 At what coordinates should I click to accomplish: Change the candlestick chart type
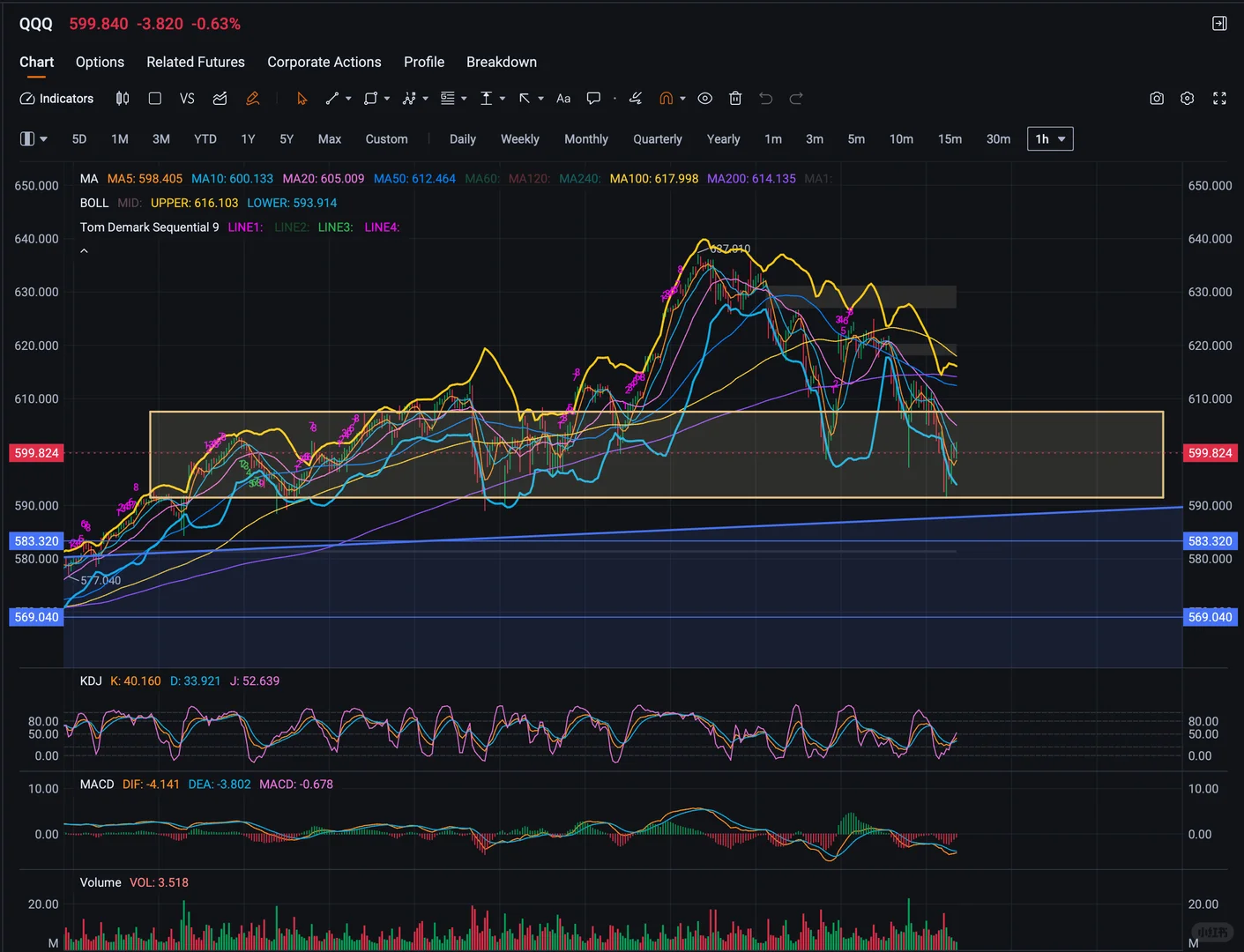[x=123, y=99]
